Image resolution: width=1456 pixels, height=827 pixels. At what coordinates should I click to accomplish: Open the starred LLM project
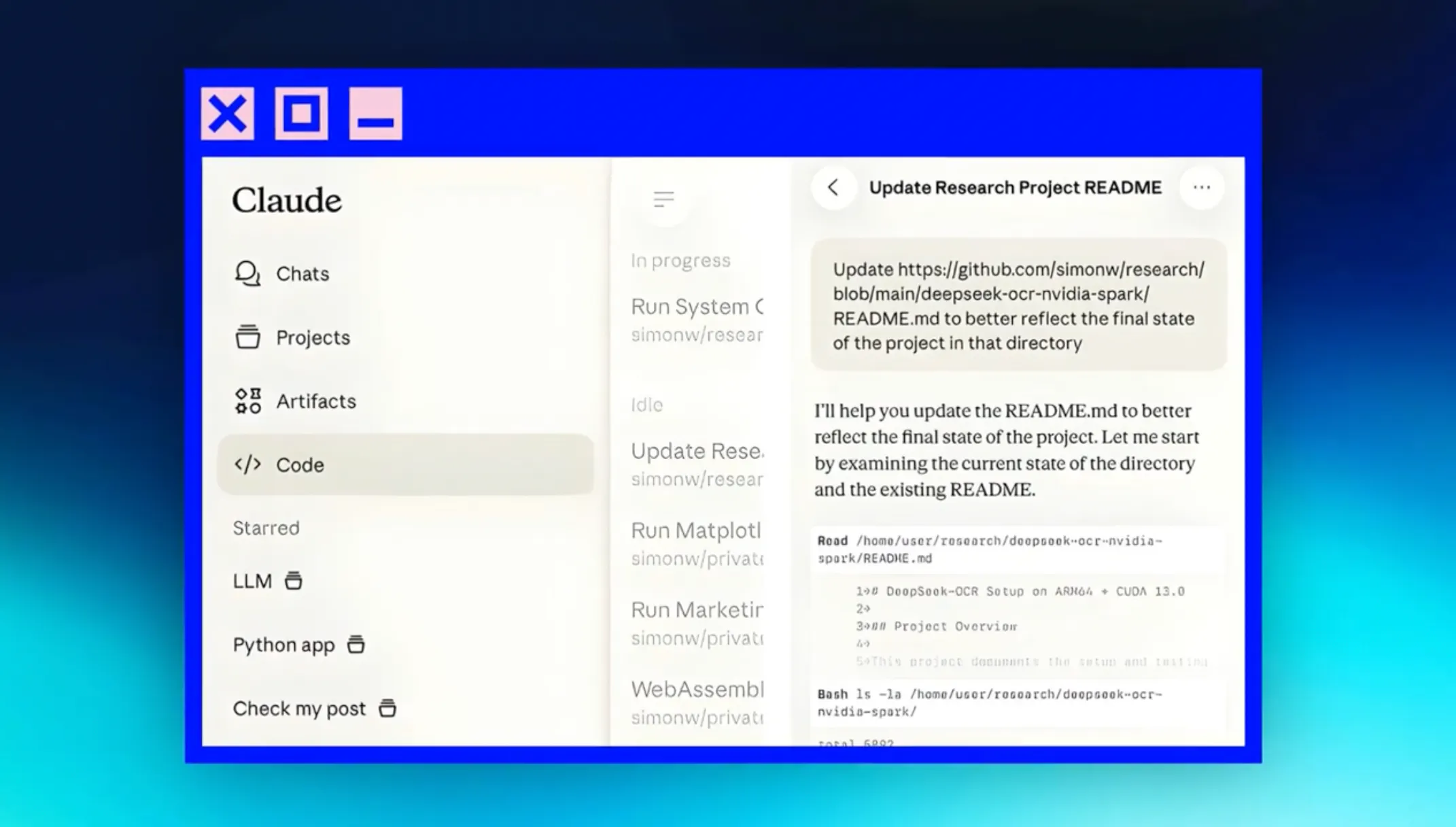pyautogui.click(x=268, y=581)
